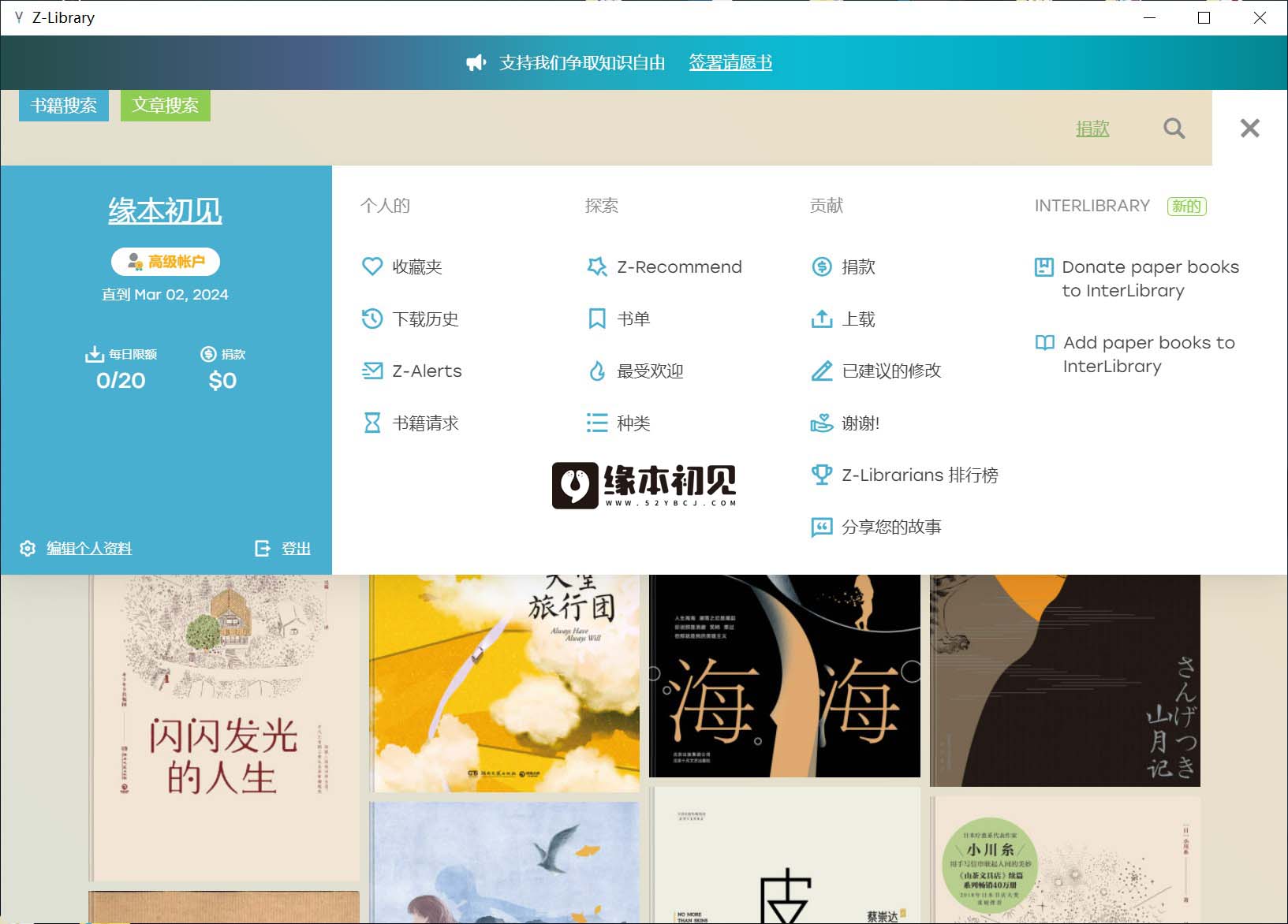The image size is (1288, 924).
Task: Open the 缘本初见 profile name link
Action: (165, 211)
